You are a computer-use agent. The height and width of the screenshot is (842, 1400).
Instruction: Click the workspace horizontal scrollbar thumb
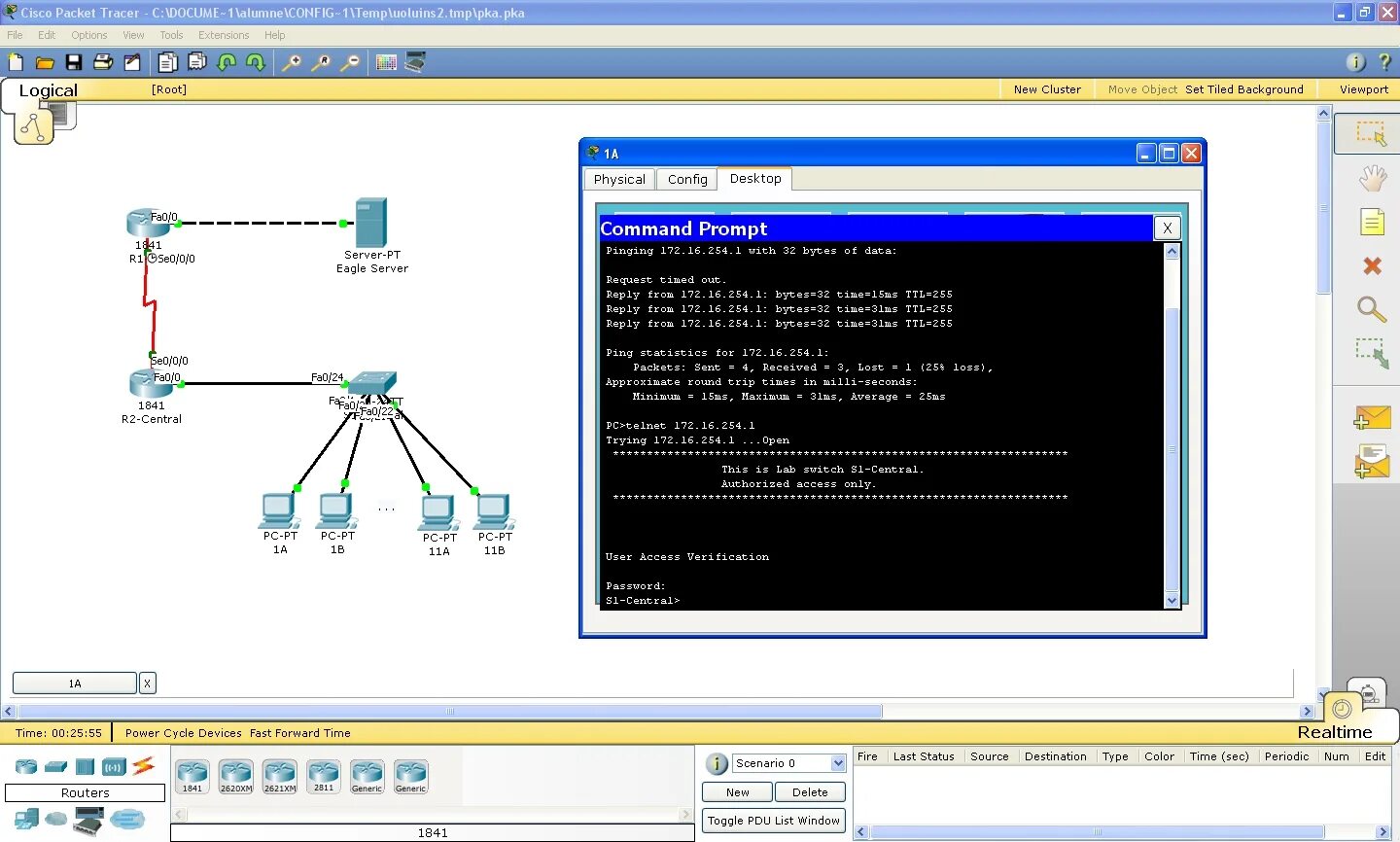(x=450, y=712)
